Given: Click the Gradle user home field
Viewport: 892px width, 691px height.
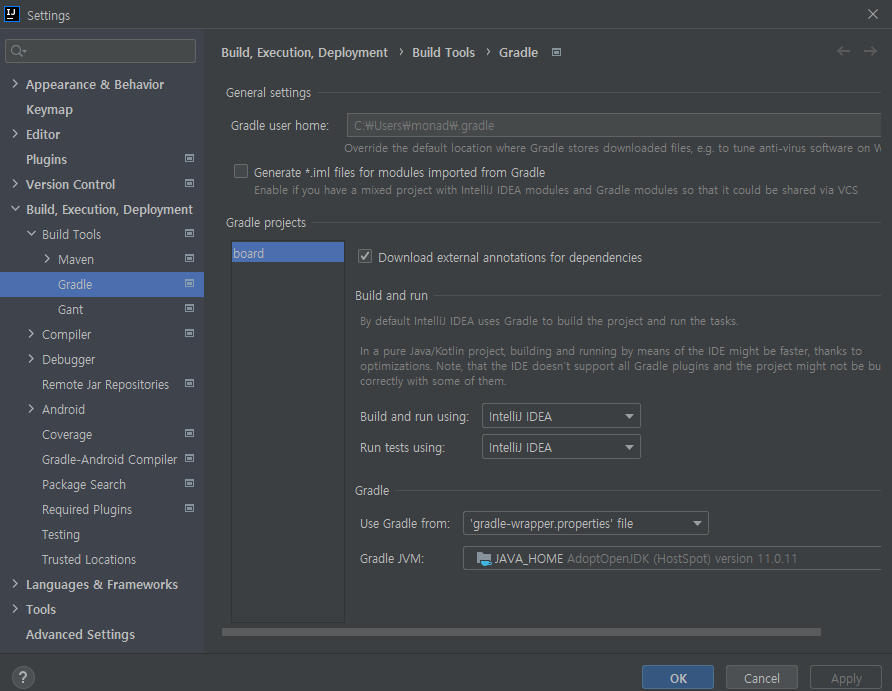Looking at the screenshot, I should pyautogui.click(x=614, y=125).
